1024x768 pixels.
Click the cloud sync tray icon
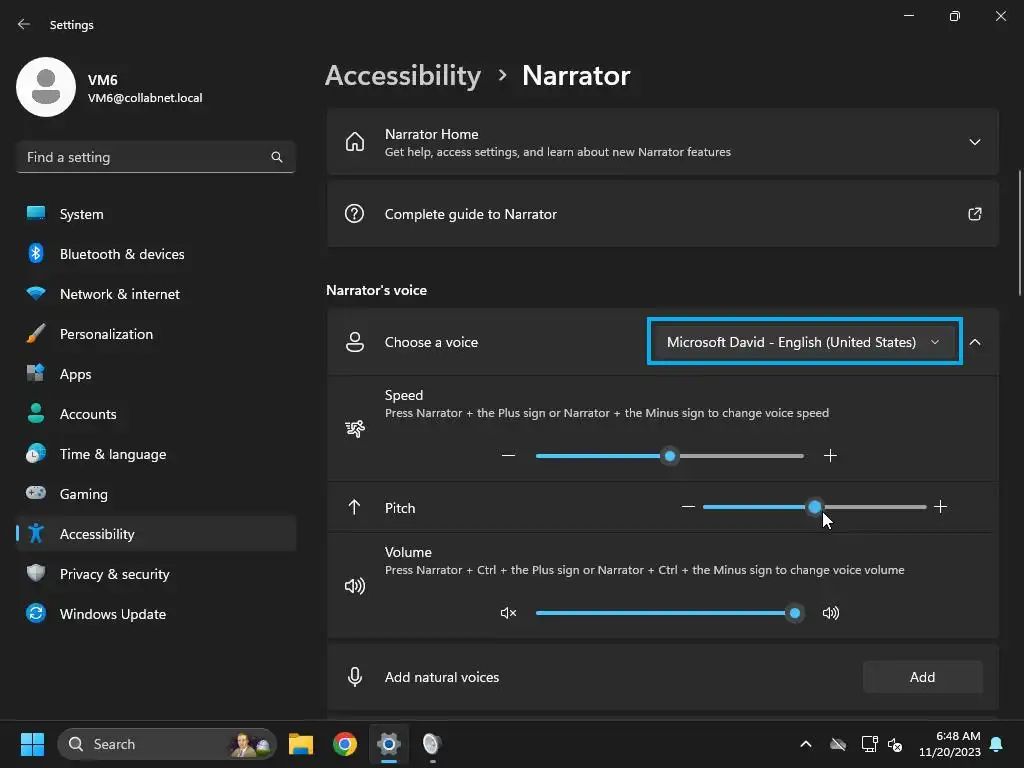point(838,744)
